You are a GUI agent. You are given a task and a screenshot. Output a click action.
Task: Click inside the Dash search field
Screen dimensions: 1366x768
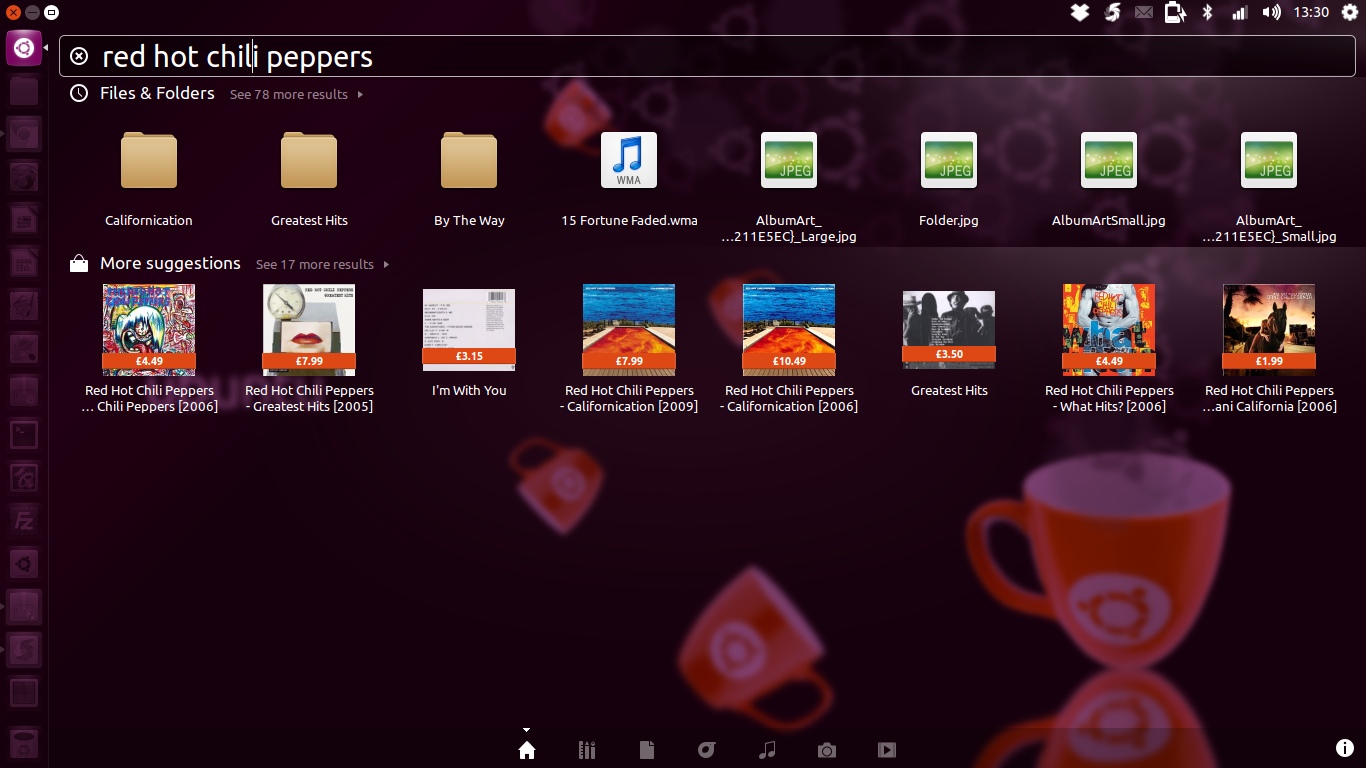pos(700,57)
